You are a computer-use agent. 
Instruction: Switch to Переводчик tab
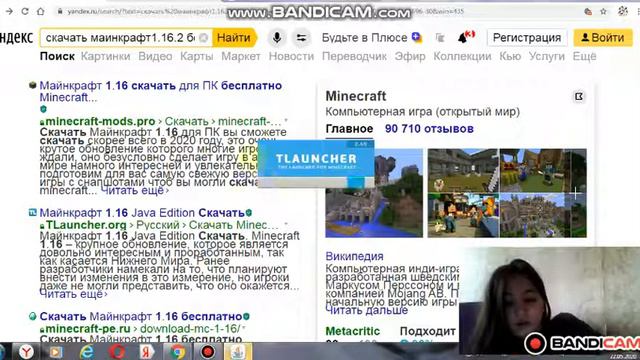(354, 56)
